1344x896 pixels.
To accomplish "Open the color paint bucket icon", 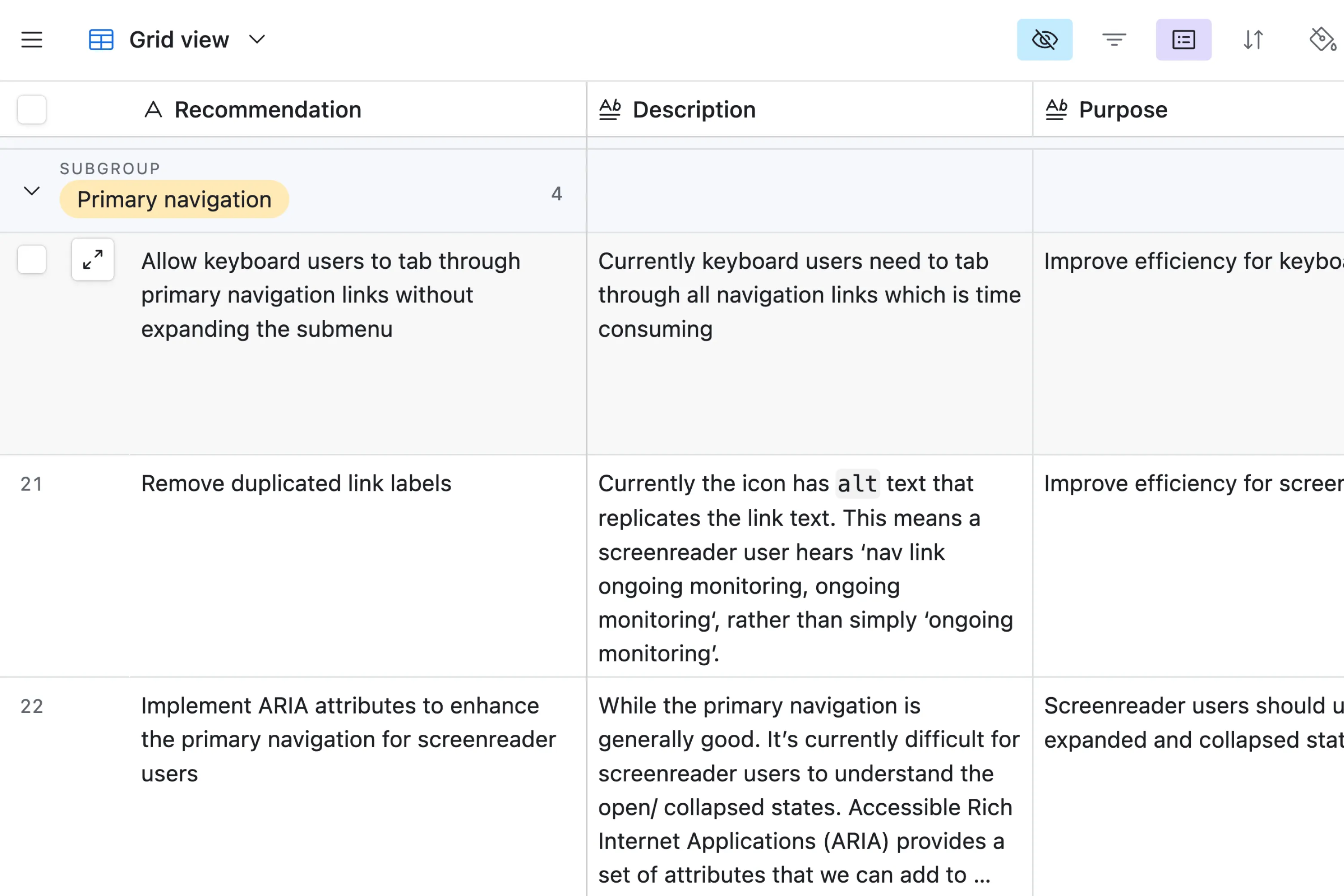I will (1323, 40).
